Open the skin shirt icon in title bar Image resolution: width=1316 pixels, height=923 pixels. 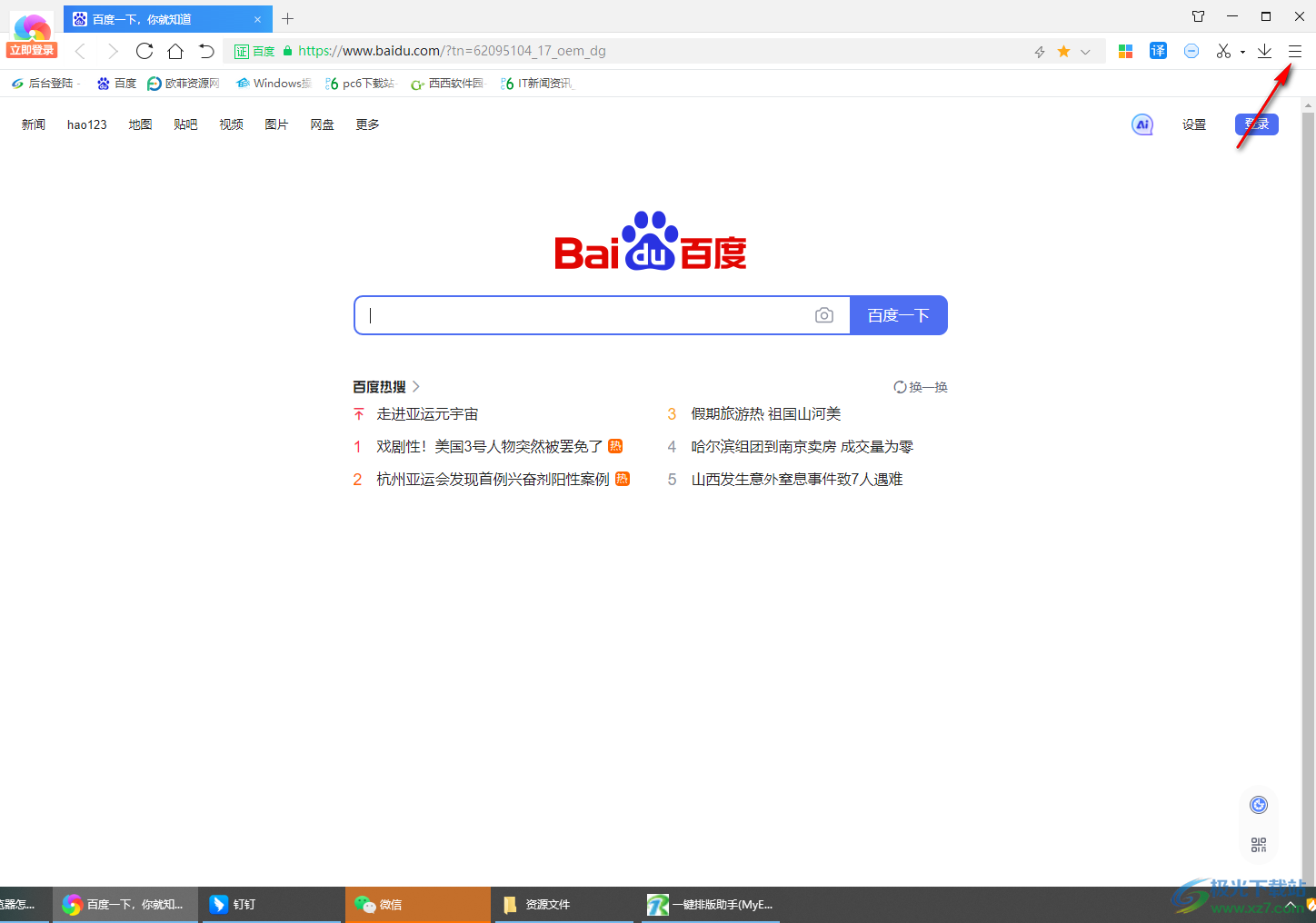tap(1198, 16)
